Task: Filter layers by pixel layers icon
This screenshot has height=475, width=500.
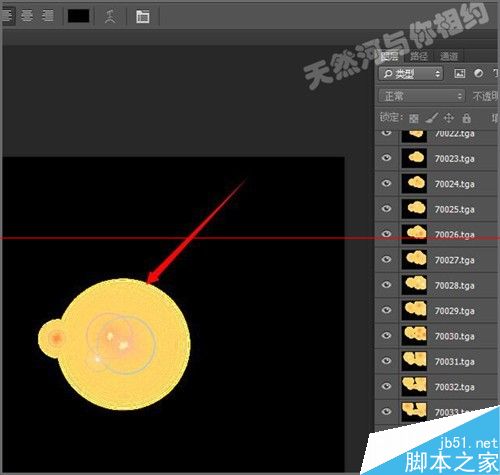Action: click(460, 73)
